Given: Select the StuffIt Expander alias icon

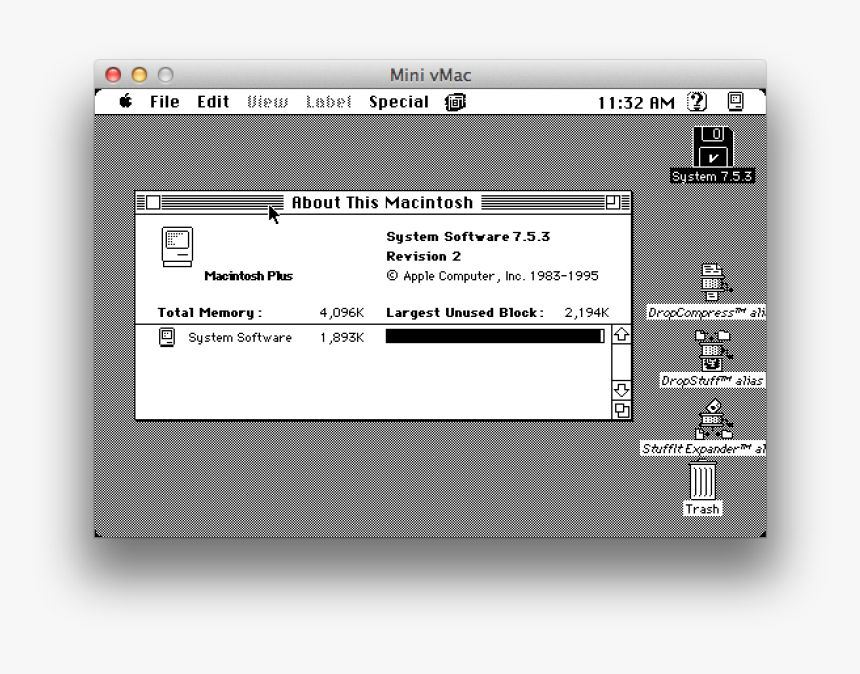Looking at the screenshot, I should [714, 420].
